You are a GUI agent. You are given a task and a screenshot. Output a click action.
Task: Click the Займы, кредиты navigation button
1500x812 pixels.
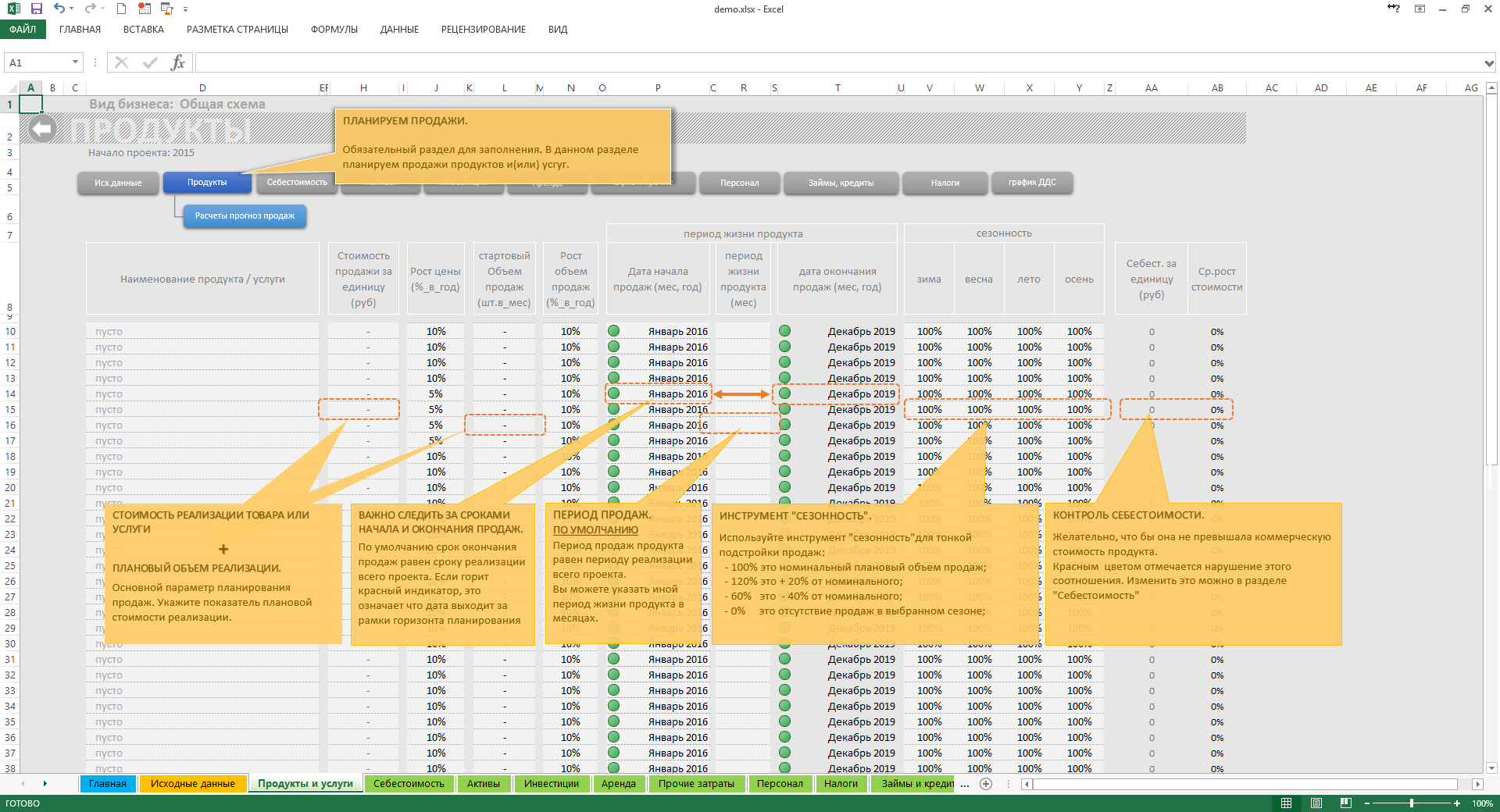point(841,183)
